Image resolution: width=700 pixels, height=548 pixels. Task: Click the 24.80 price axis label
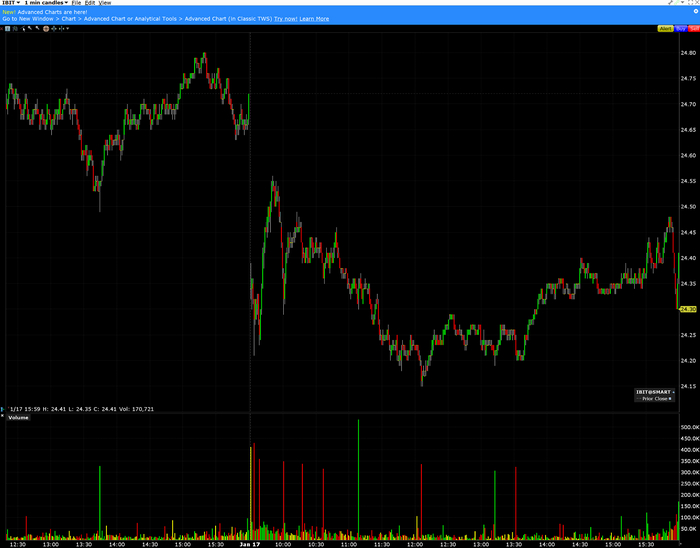tap(688, 53)
